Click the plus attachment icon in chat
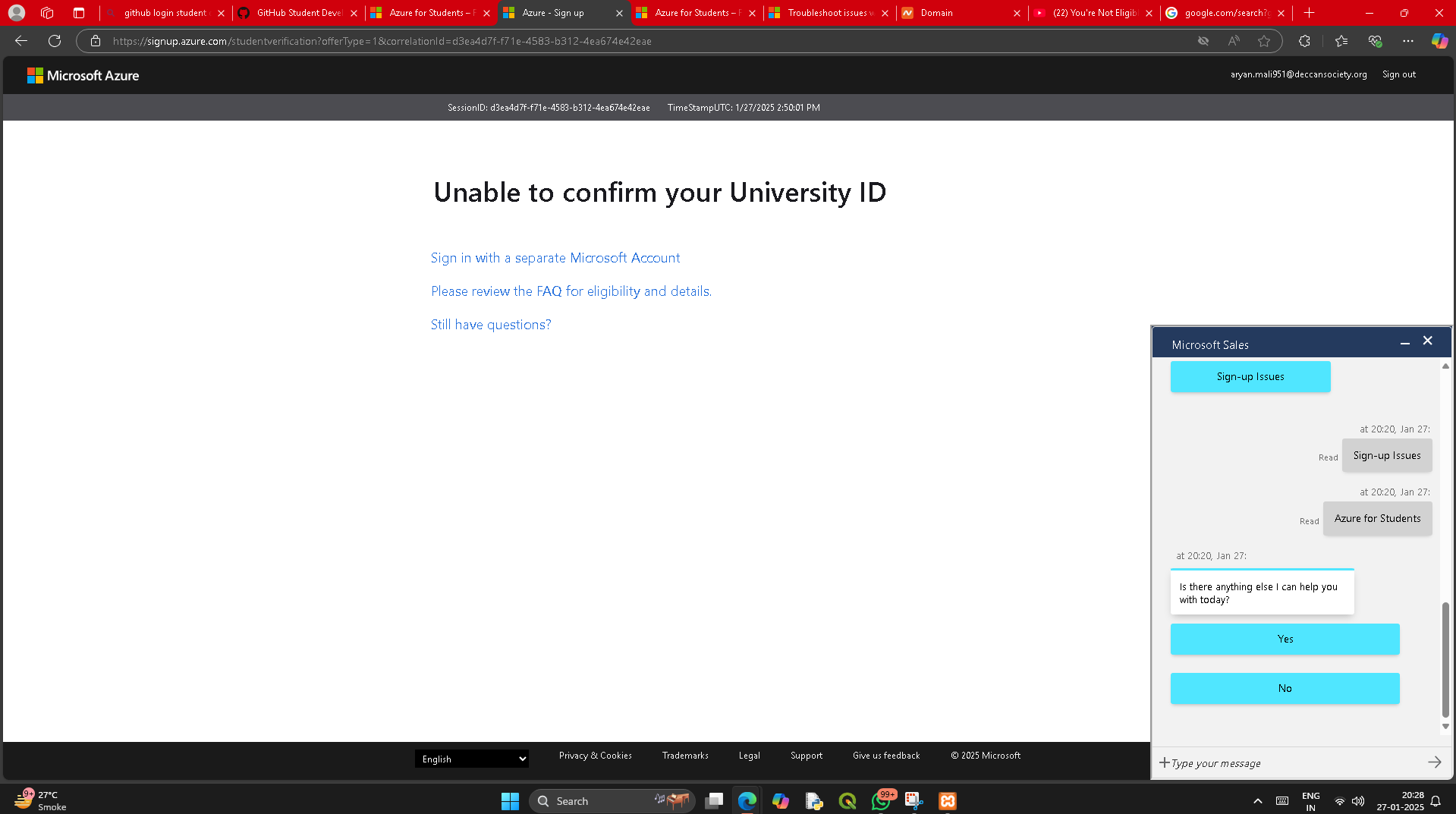This screenshot has width=1456, height=814. [1164, 762]
